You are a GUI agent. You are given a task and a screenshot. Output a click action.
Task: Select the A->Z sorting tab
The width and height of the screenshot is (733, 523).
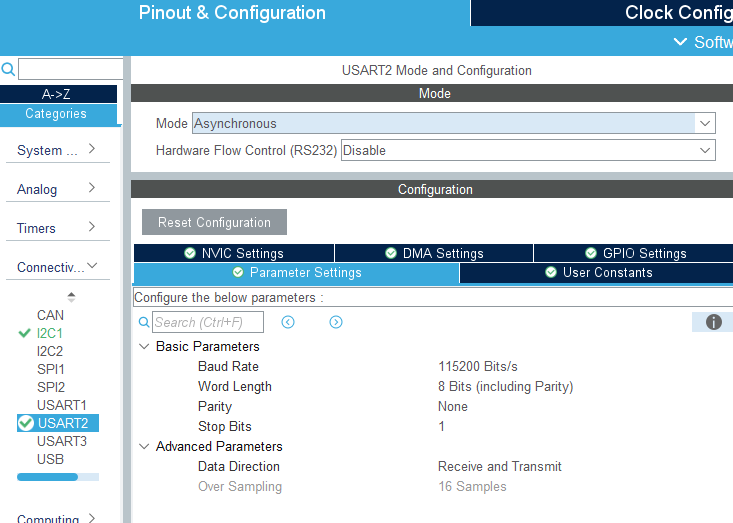pyautogui.click(x=58, y=94)
